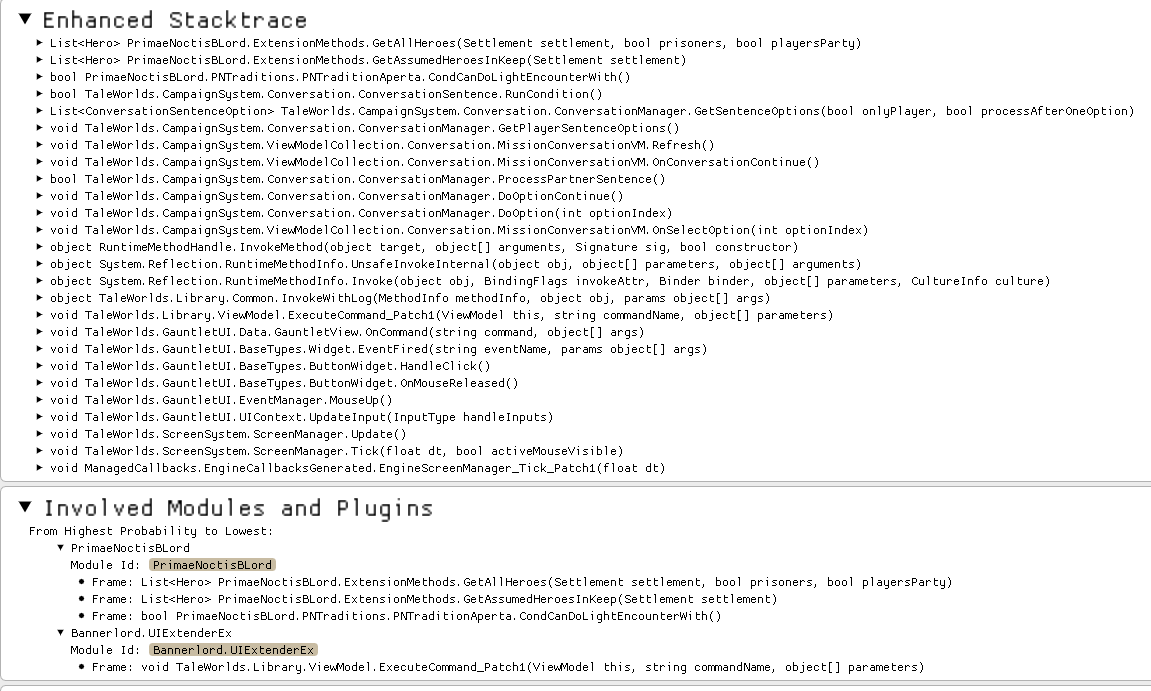Expand the RuntimeMethodHandle.InvokeMethod frame
Viewport: 1151px width, 691px height.
tap(40, 247)
